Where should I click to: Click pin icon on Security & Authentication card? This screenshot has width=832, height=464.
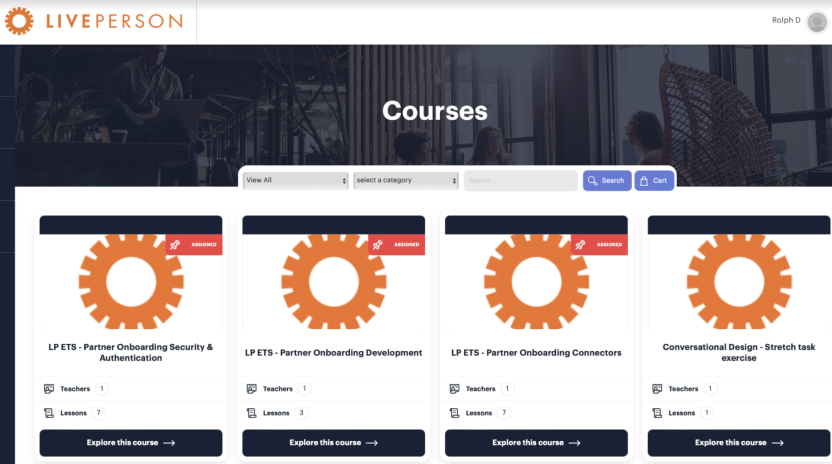(x=175, y=245)
